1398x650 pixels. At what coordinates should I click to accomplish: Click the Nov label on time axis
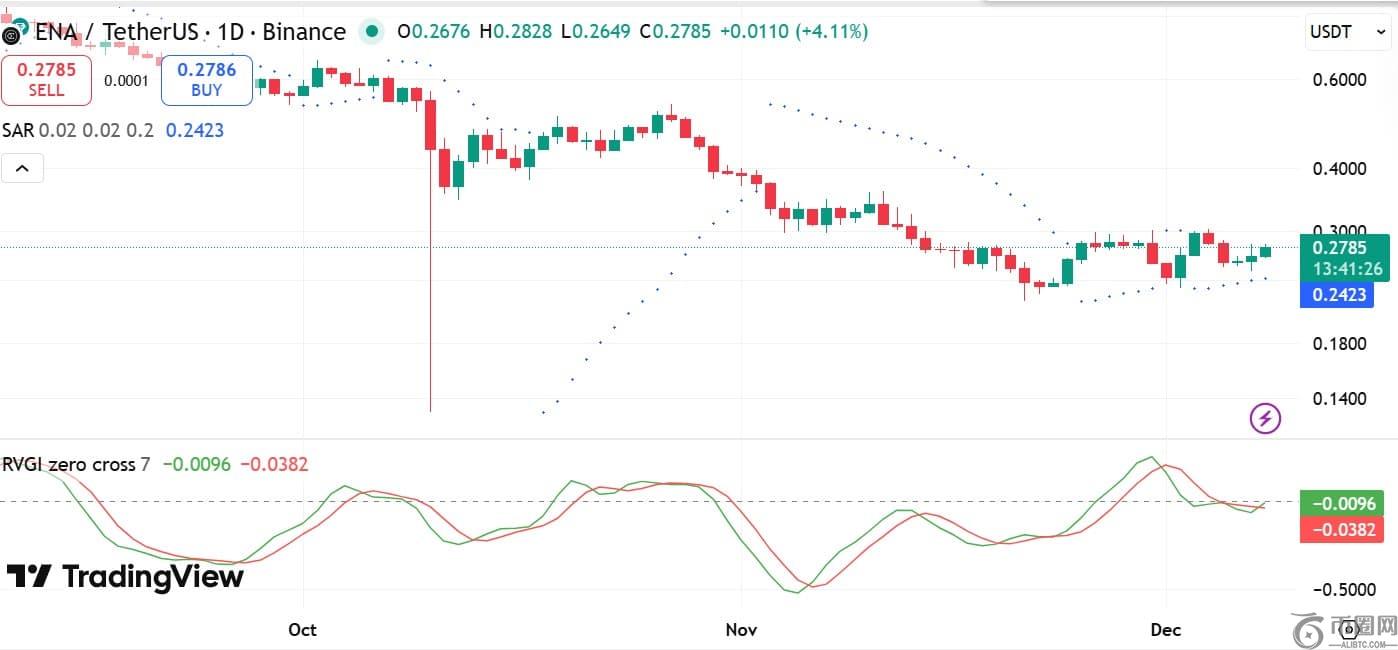(741, 629)
